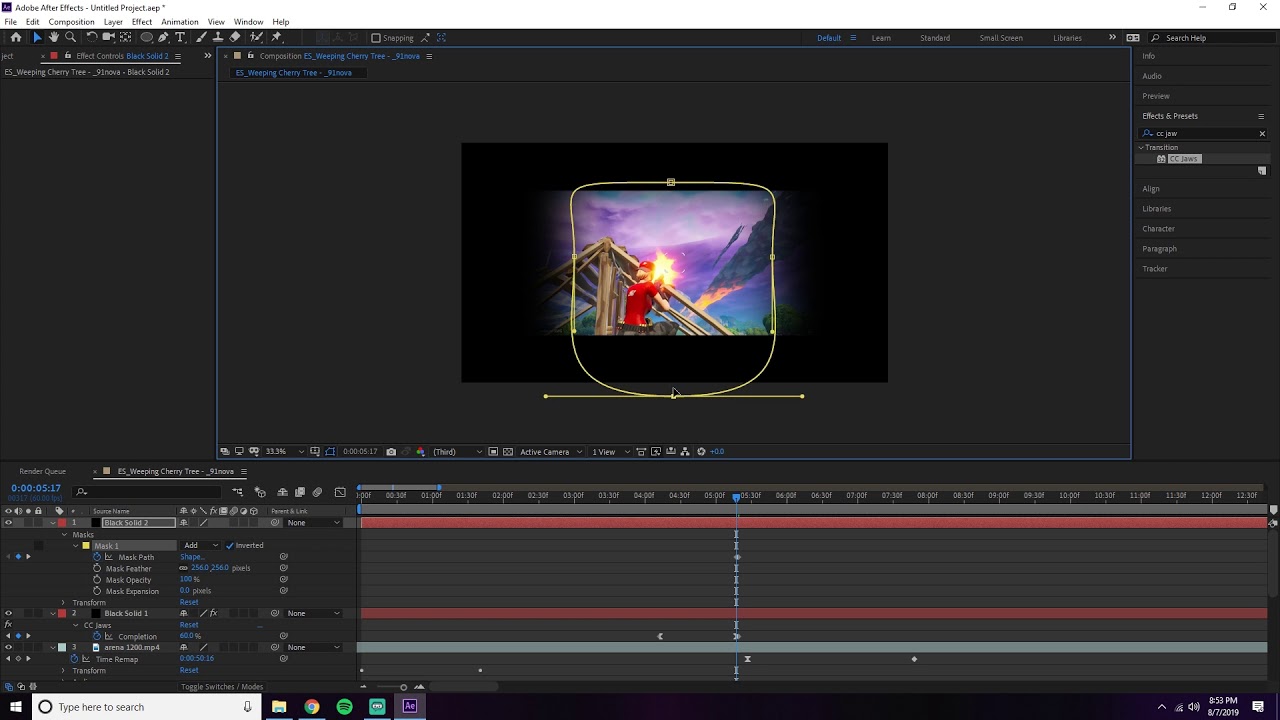Click the pick whip for Black Solid 2

275,523
